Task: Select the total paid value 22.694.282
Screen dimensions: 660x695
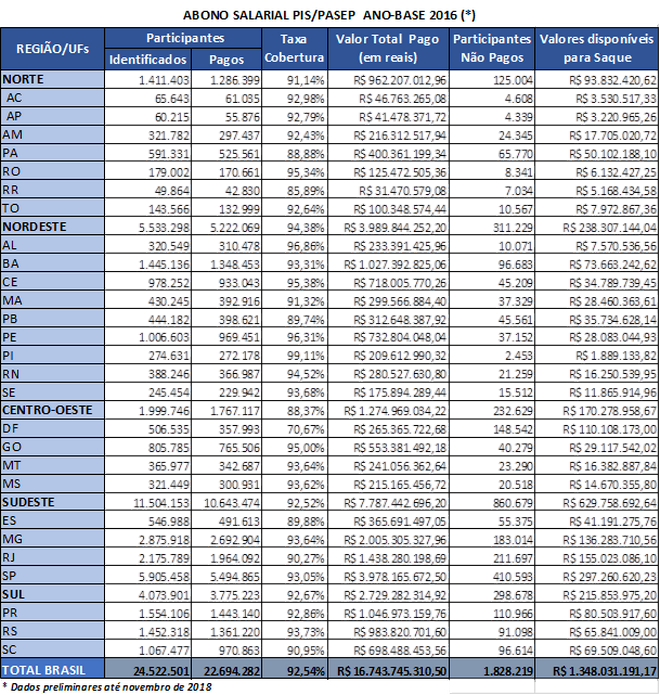Action: tap(229, 668)
